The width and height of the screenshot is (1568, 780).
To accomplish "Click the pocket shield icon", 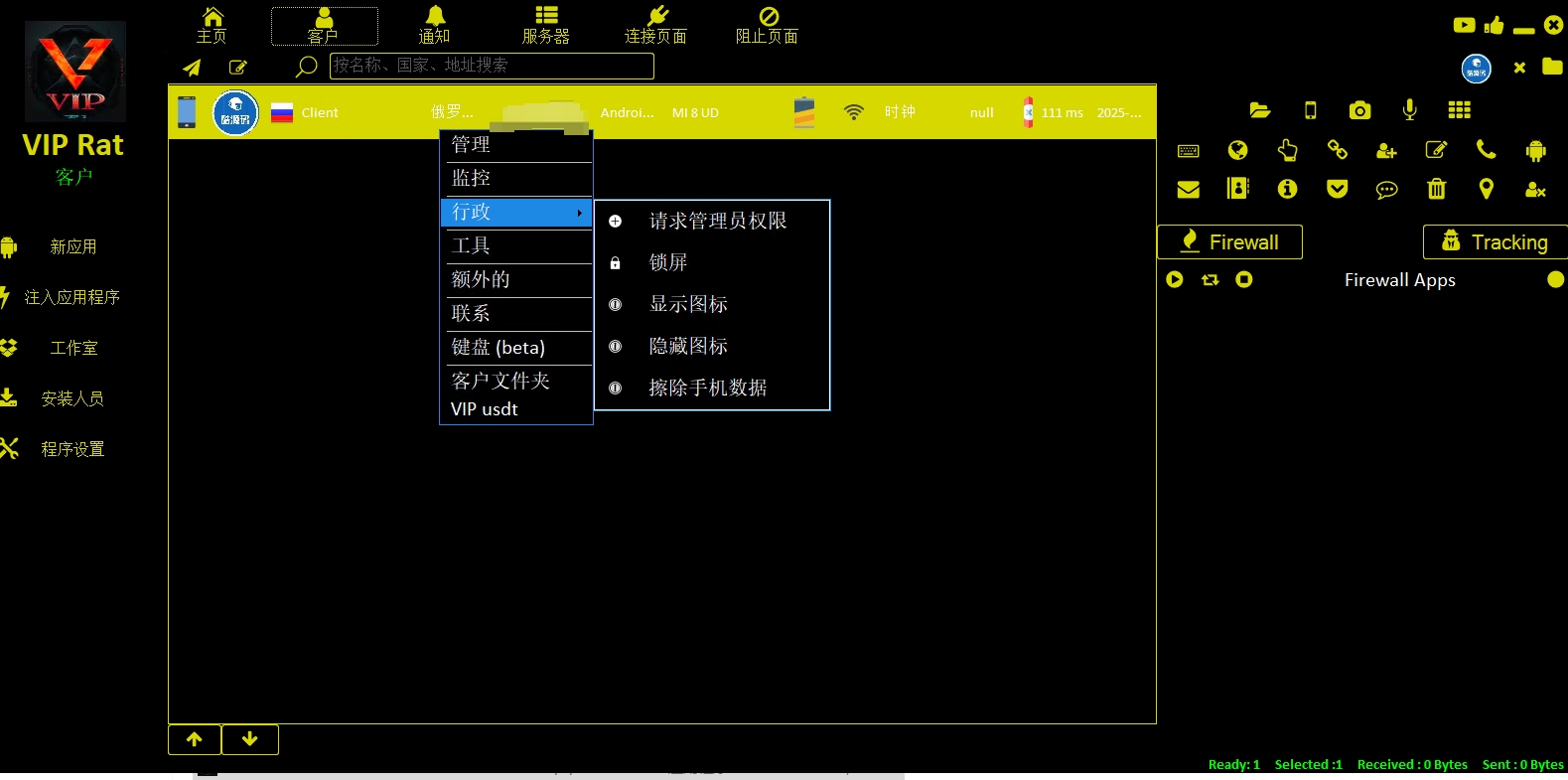I will click(x=1338, y=189).
